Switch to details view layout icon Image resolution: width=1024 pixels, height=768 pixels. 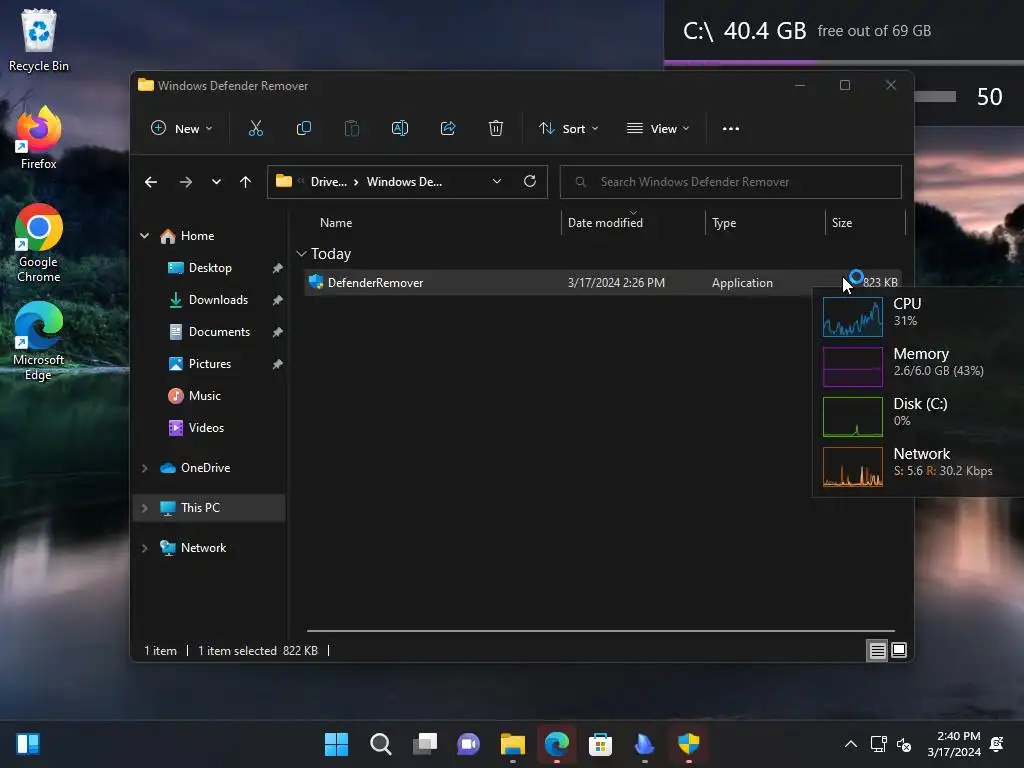click(x=877, y=650)
